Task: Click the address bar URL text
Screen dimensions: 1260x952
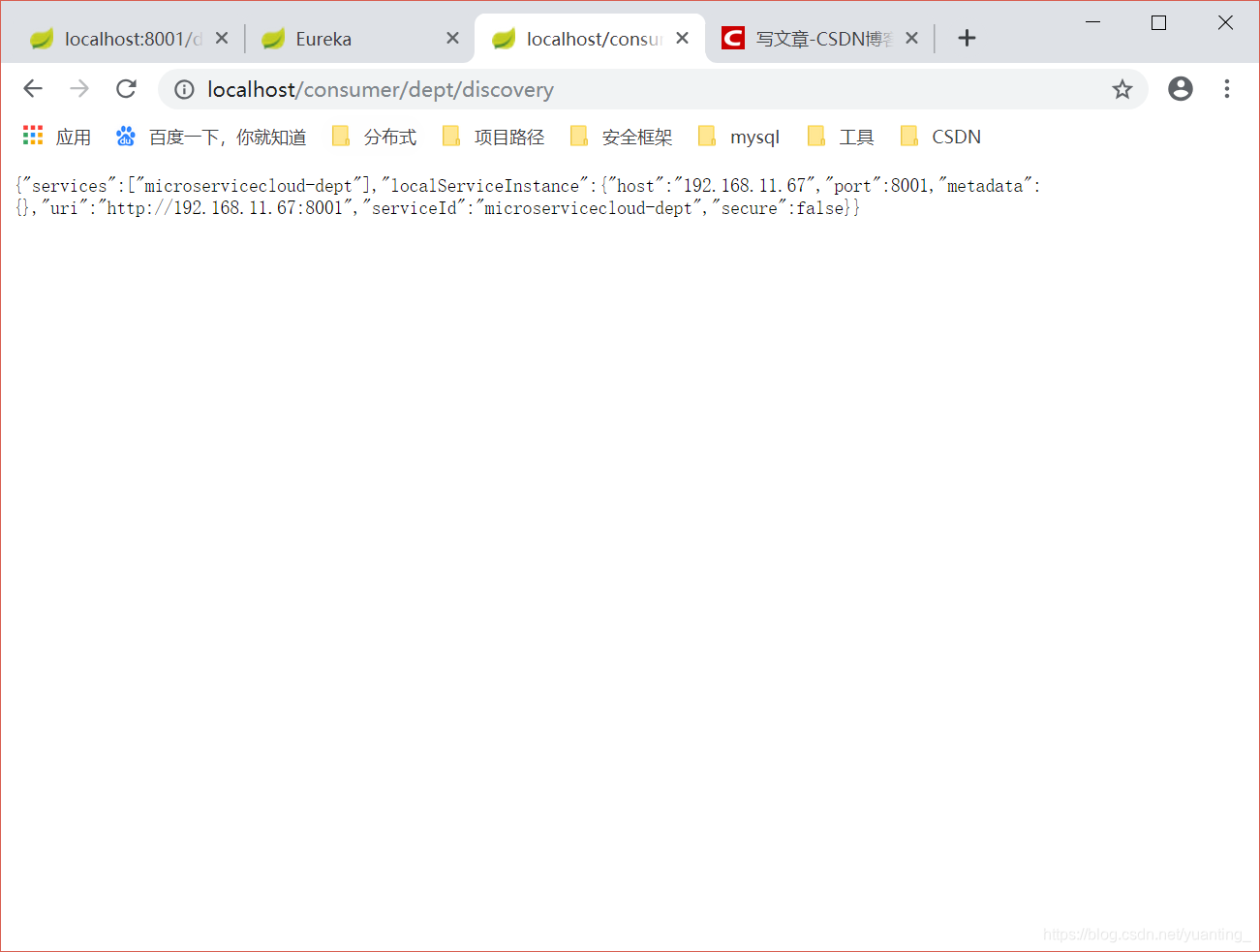Action: (381, 89)
